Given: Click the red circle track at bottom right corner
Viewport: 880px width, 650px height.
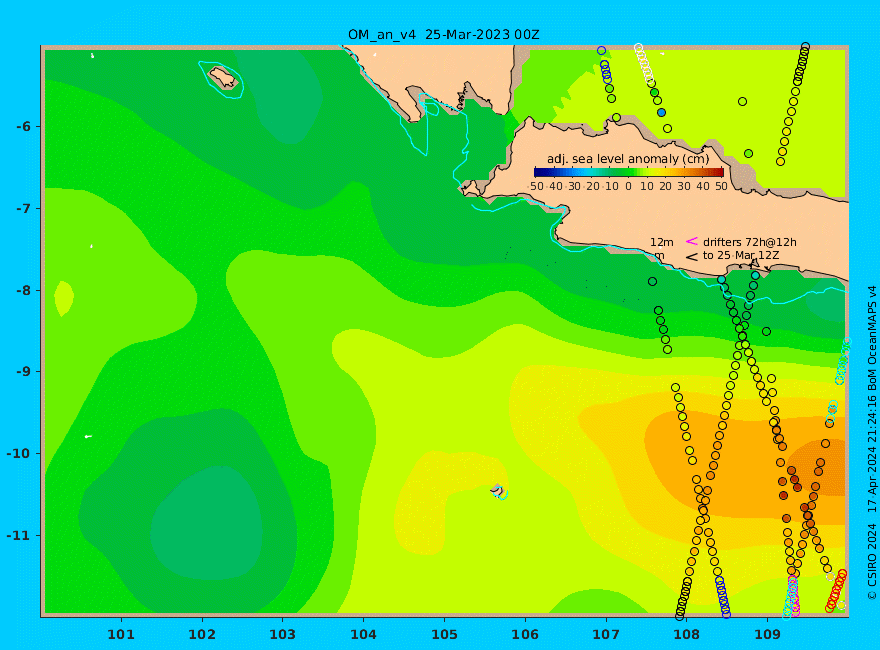Looking at the screenshot, I should coord(836,591).
